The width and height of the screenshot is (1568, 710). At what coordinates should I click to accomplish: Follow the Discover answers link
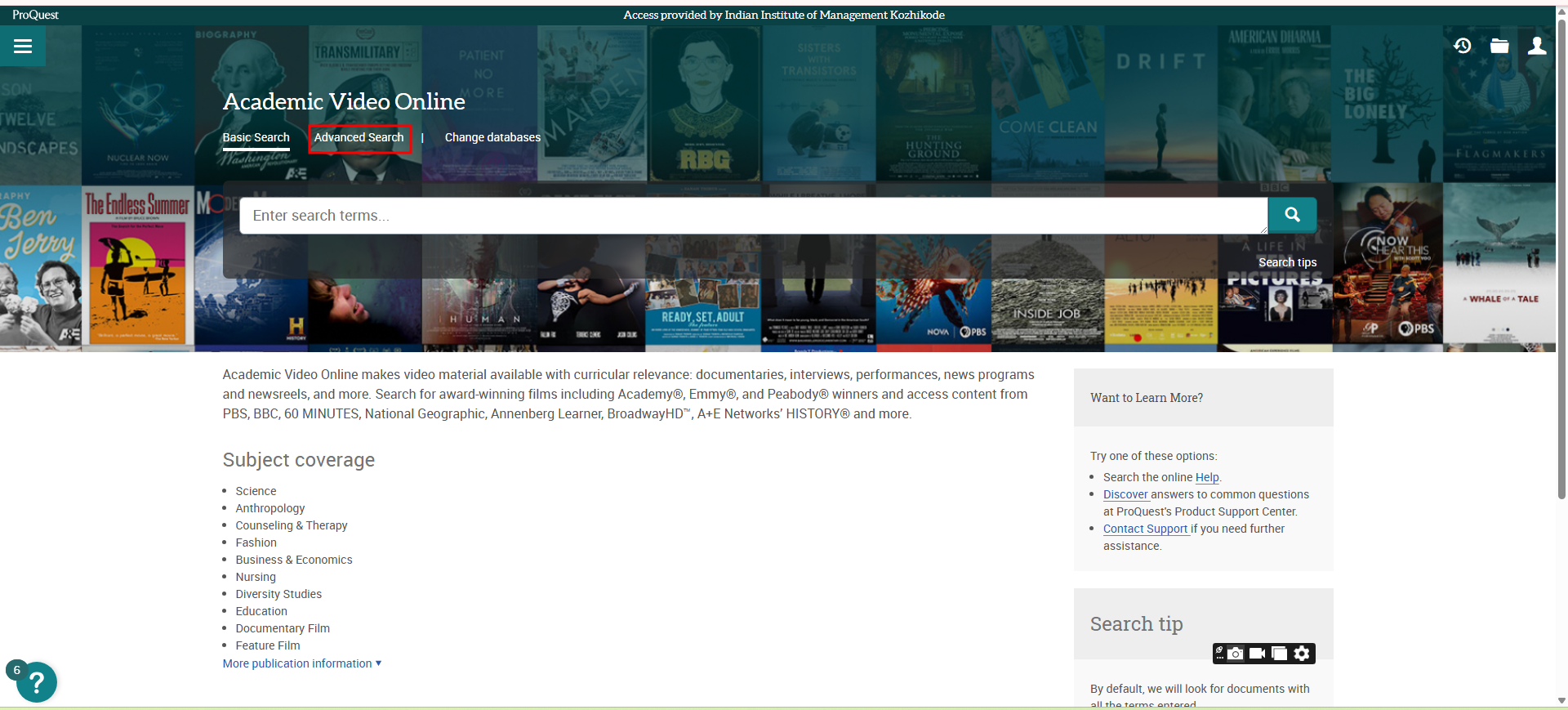click(x=1125, y=494)
